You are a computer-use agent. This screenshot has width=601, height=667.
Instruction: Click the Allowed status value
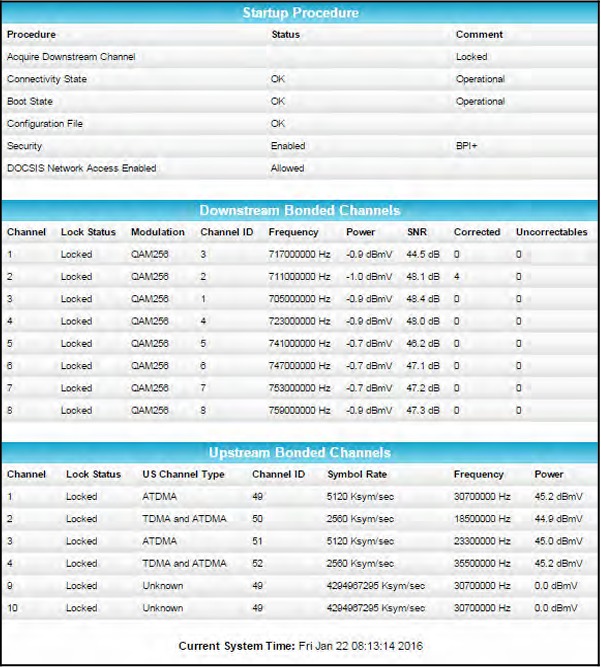coord(287,168)
